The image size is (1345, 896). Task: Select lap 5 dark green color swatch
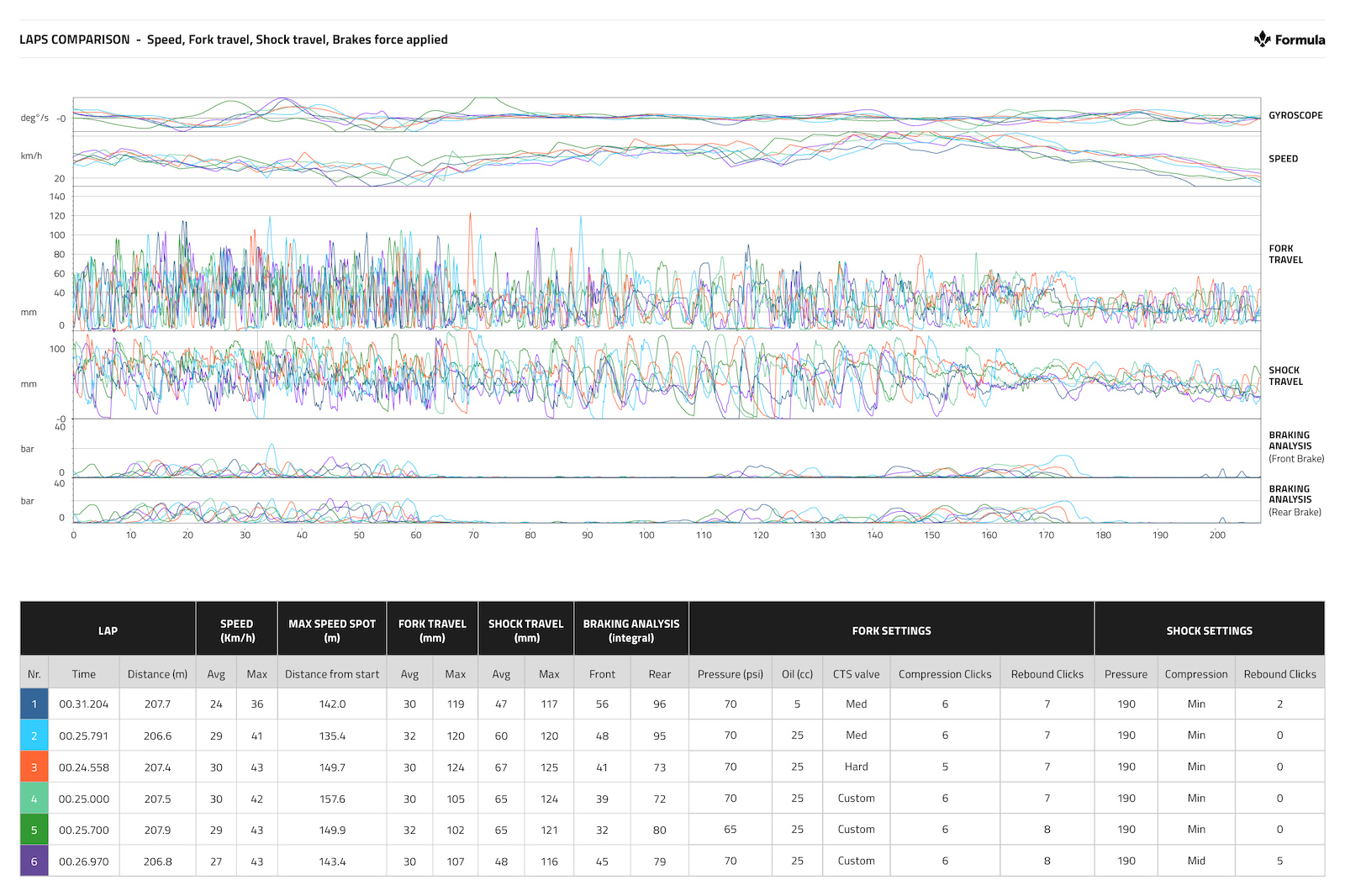(34, 830)
